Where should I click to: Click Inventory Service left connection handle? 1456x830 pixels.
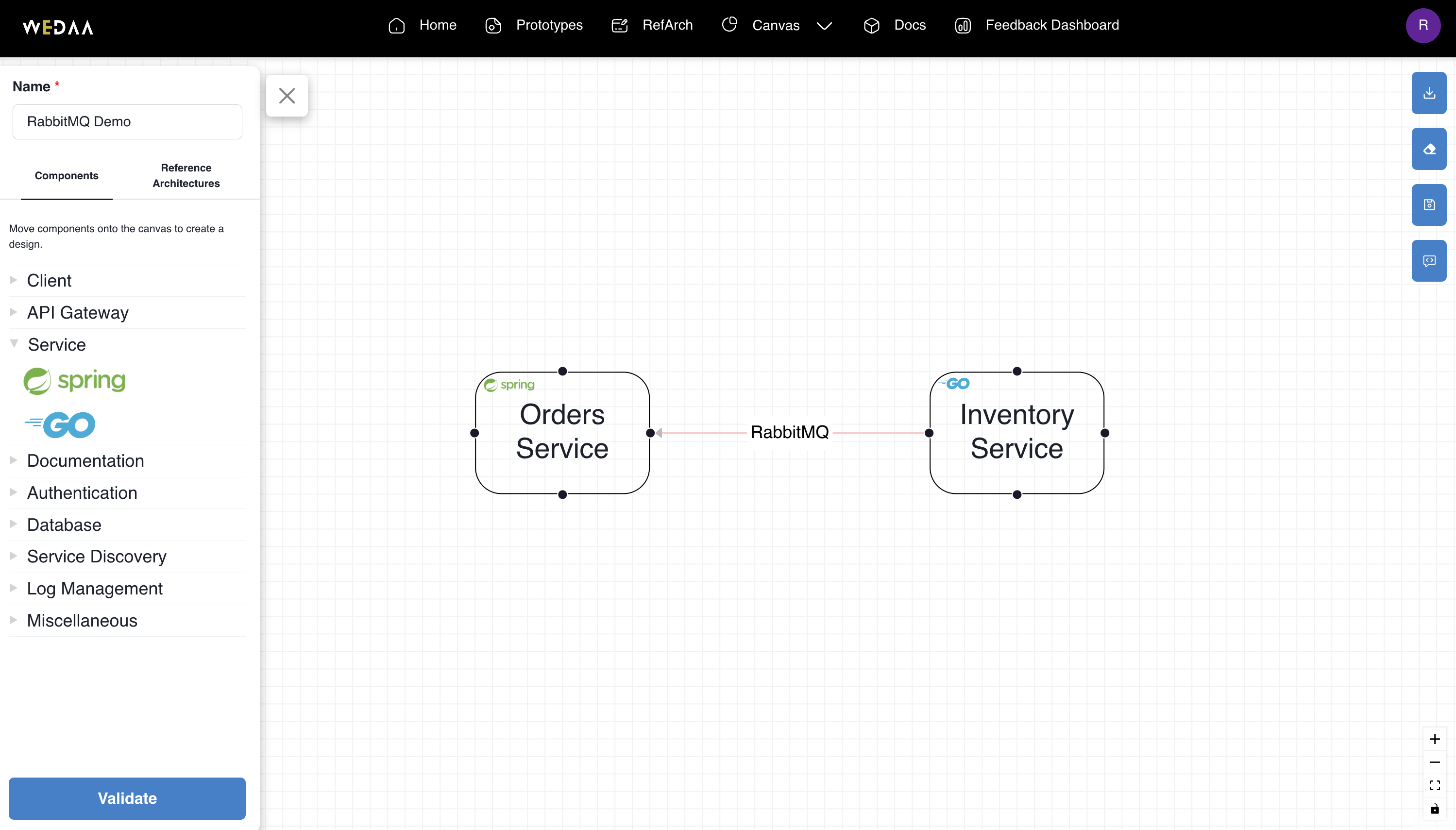(x=929, y=433)
